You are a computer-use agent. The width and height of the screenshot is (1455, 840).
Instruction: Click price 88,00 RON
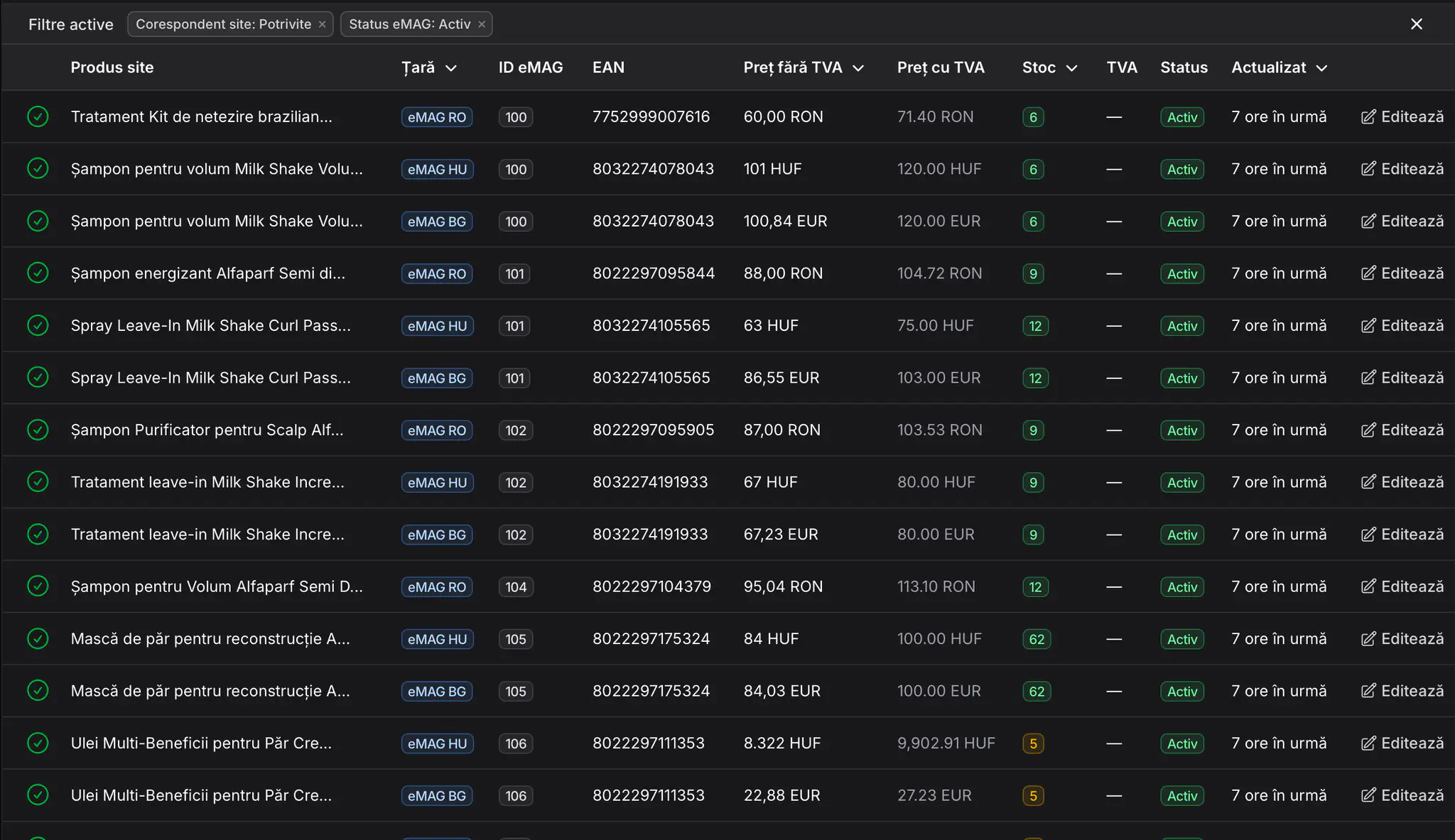[x=783, y=273]
